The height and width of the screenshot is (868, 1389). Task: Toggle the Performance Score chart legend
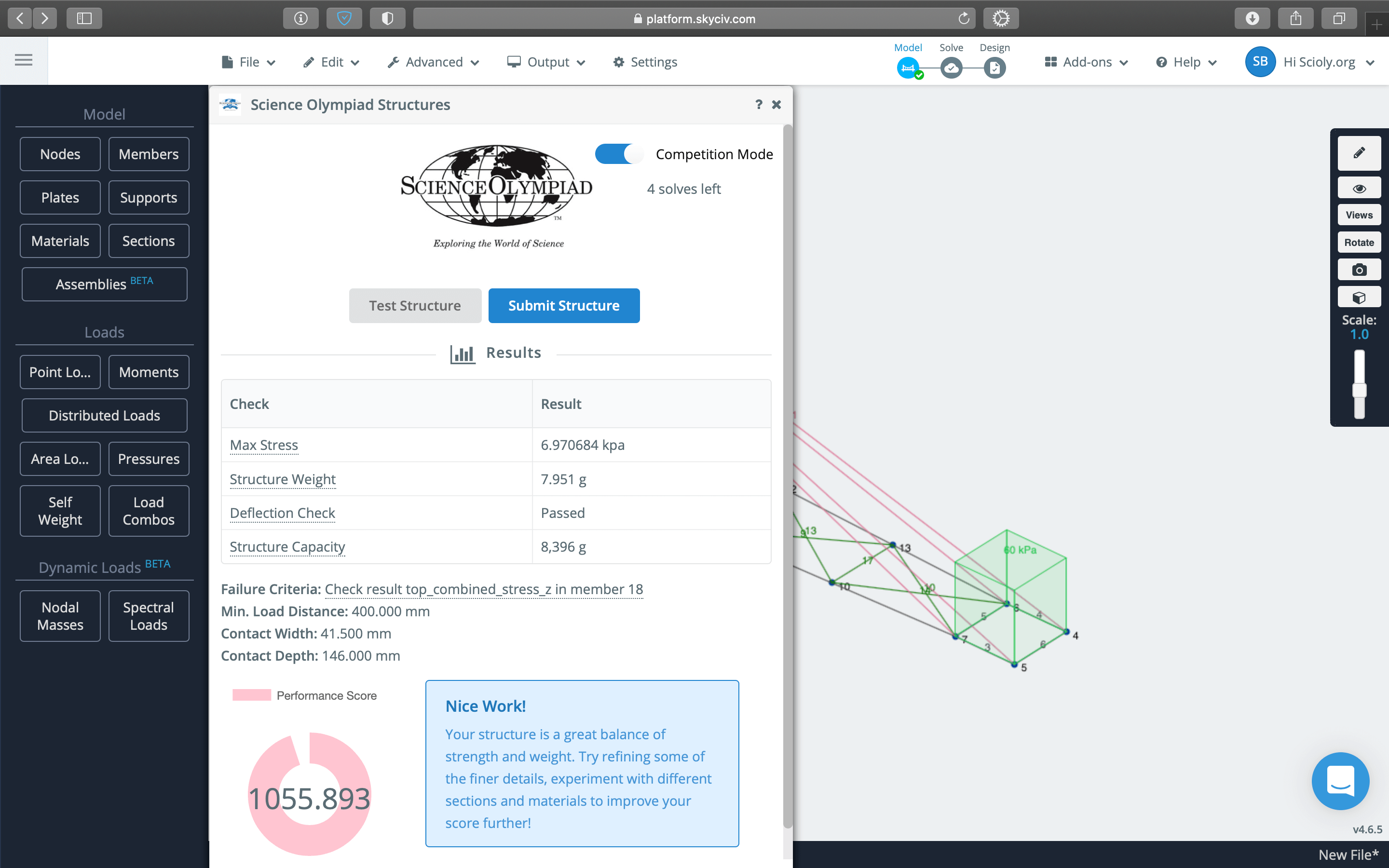304,695
